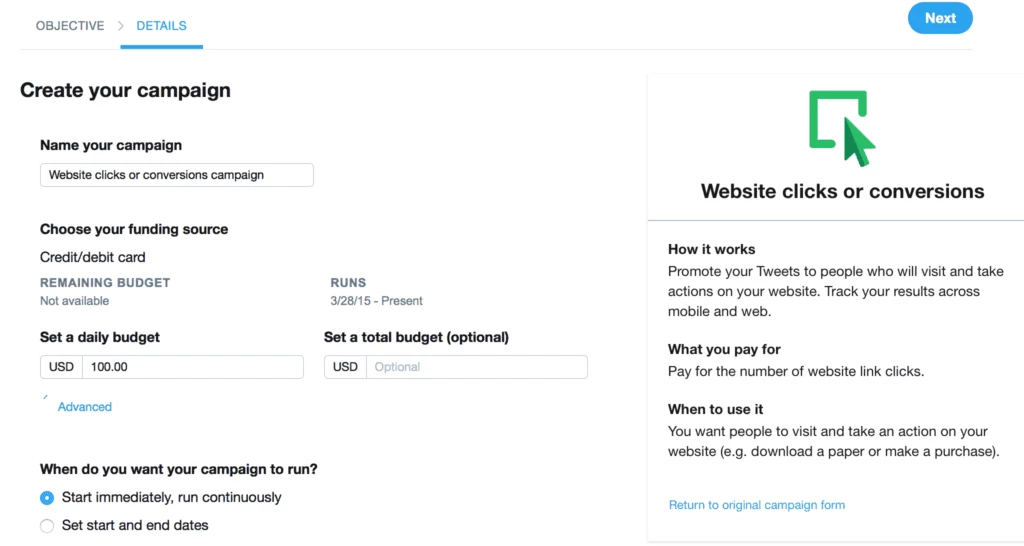This screenshot has width=1024, height=546.
Task: Click the USD label of daily budget
Action: pos(61,367)
